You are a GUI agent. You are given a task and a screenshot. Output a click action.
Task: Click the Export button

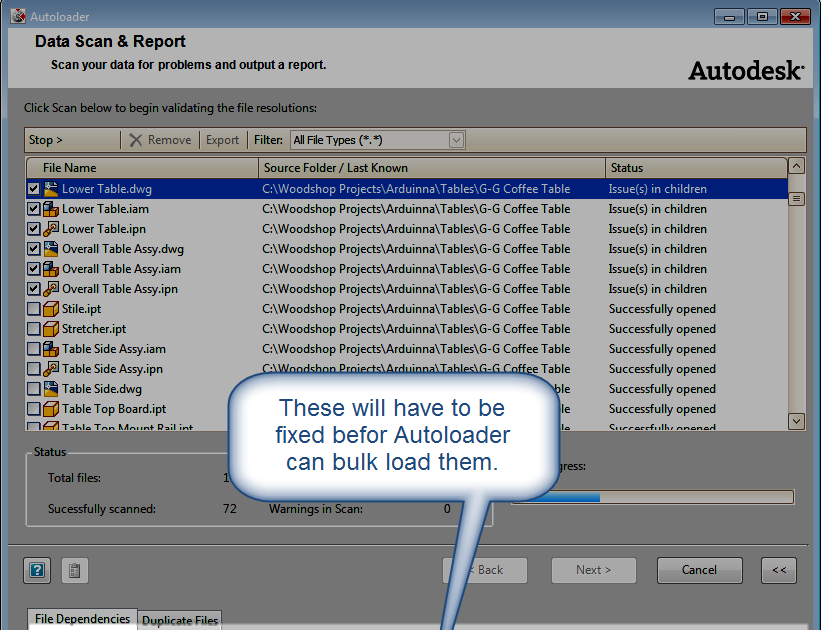click(x=222, y=139)
